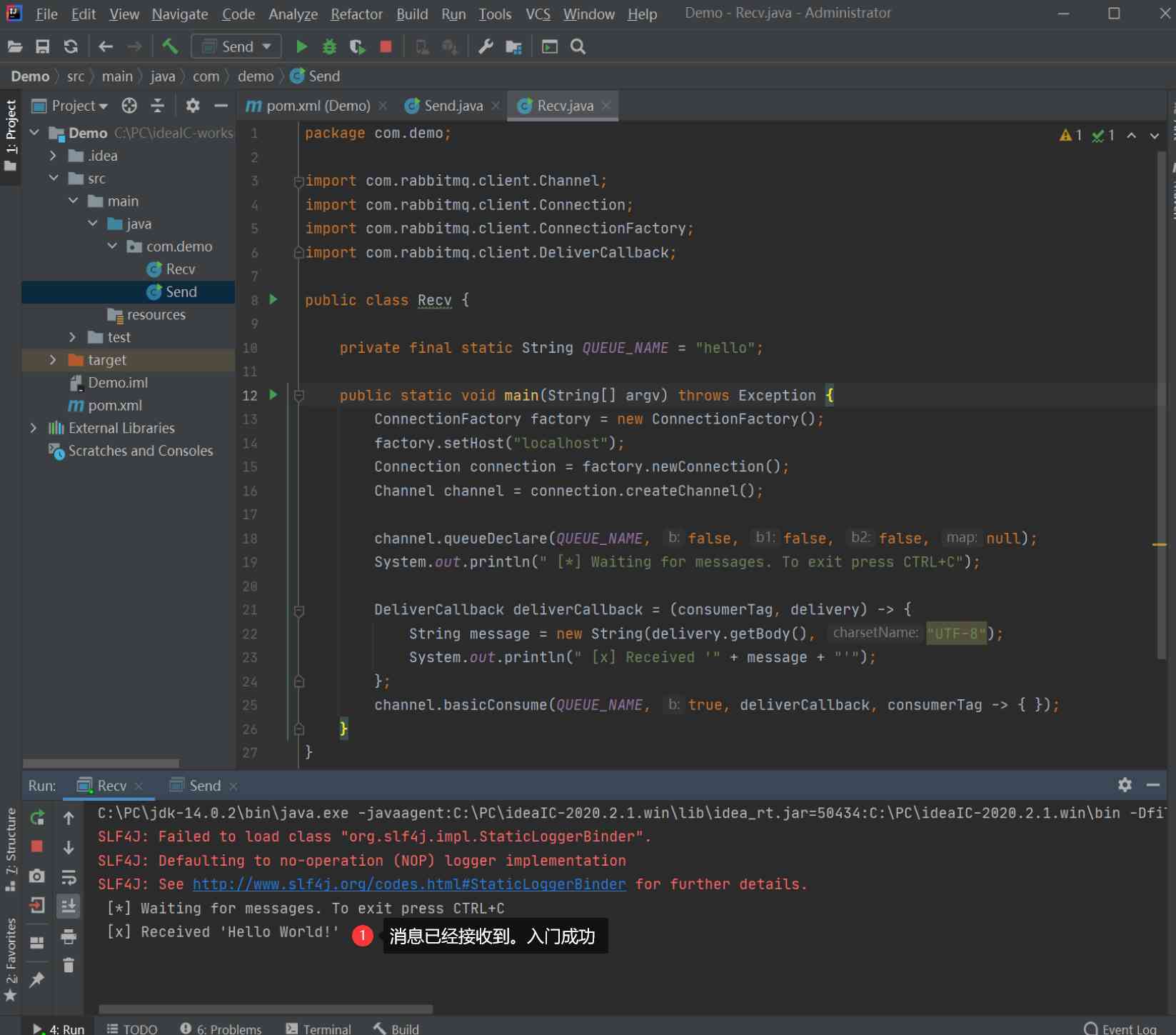Image resolution: width=1176 pixels, height=1035 pixels.
Task: Open the File menu
Action: point(46,14)
